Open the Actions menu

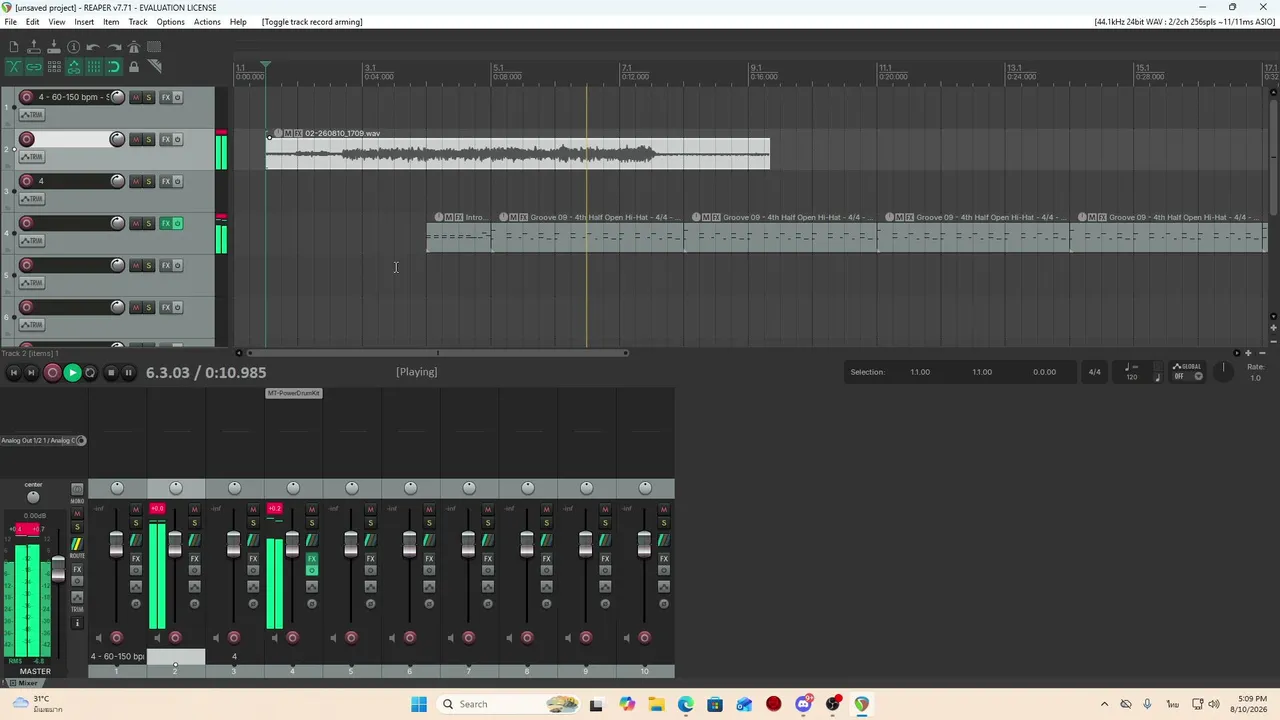(x=207, y=22)
